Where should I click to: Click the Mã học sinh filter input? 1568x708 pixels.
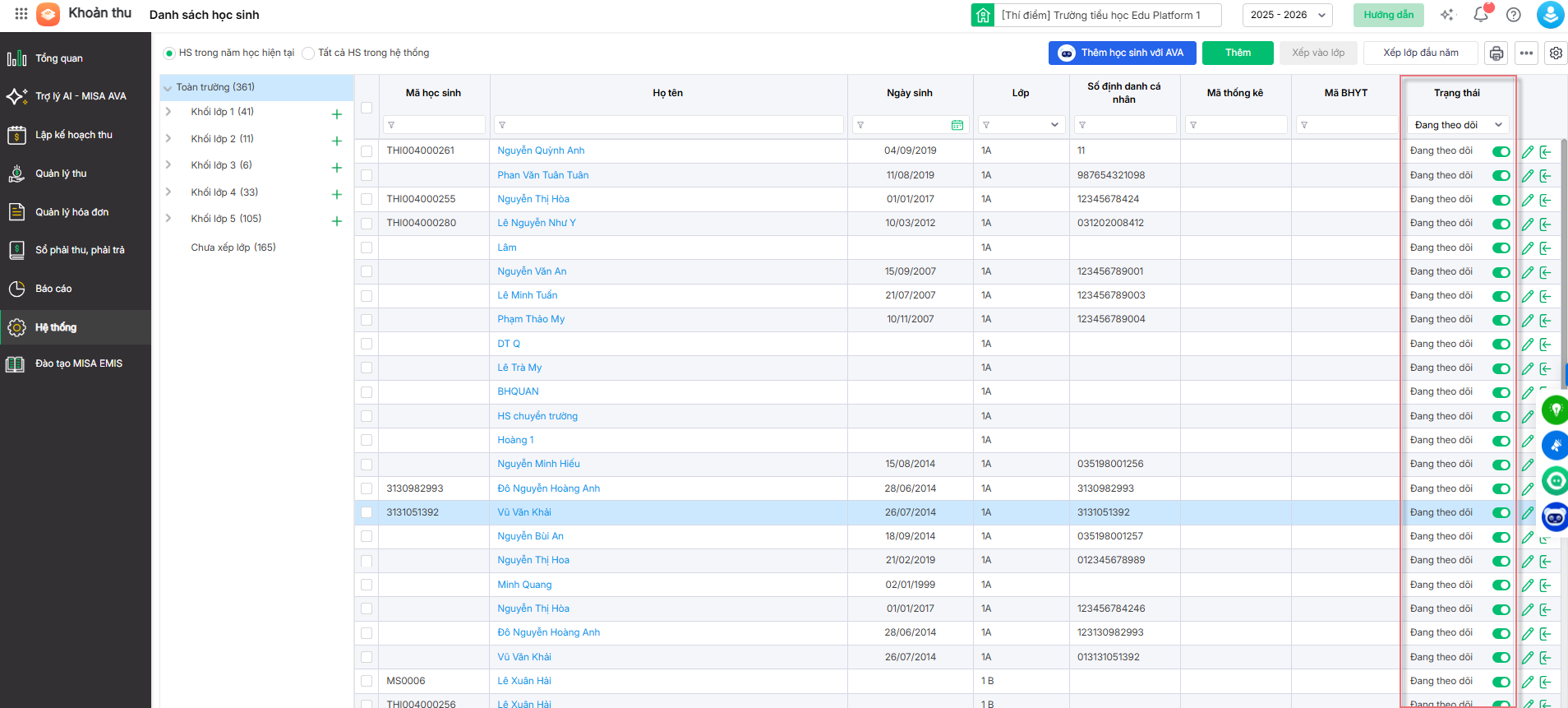(x=434, y=125)
